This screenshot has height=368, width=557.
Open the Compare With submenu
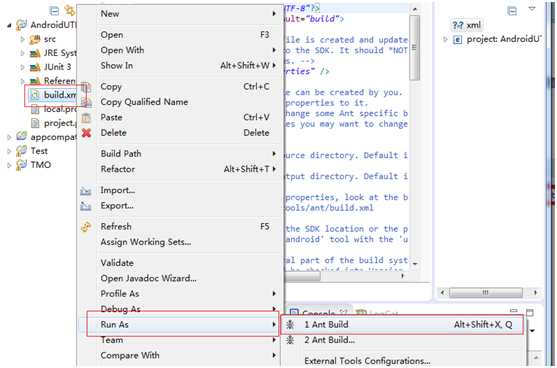181,355
